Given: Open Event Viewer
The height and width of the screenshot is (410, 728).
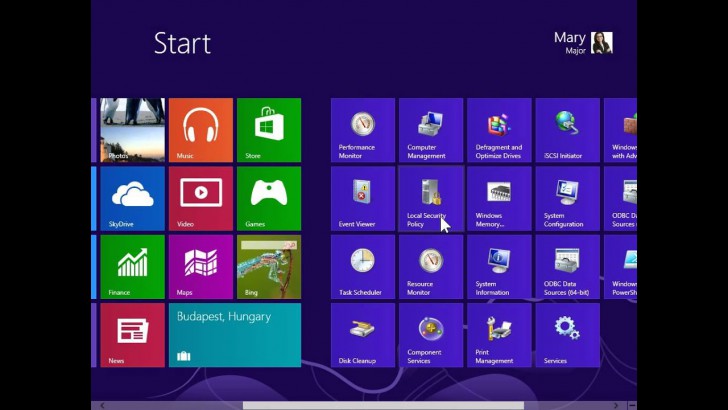Looking at the screenshot, I should pyautogui.click(x=363, y=199).
